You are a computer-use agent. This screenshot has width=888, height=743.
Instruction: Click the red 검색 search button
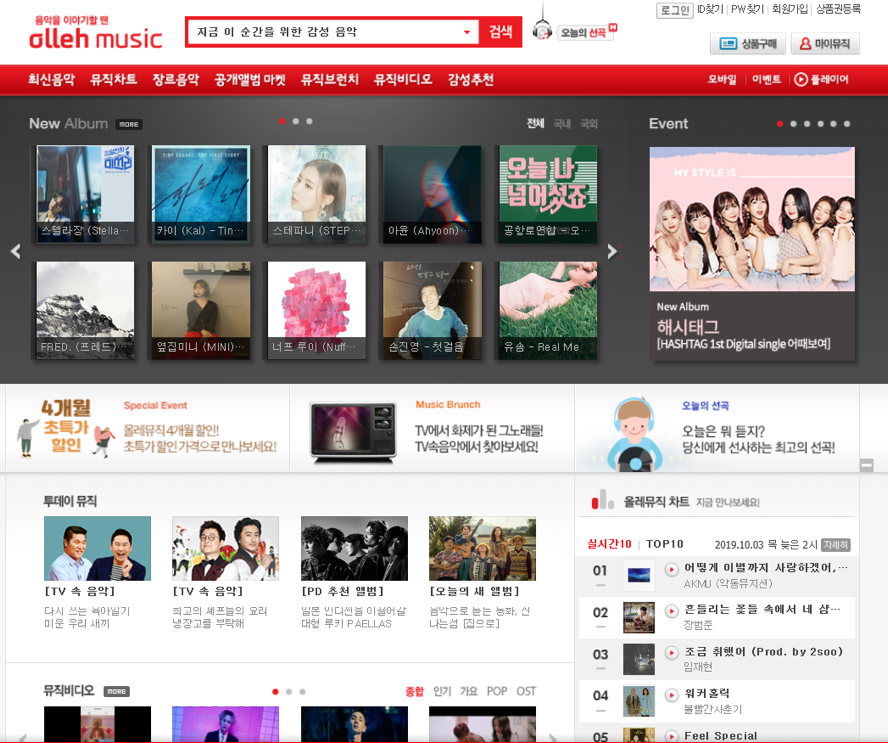pos(501,32)
